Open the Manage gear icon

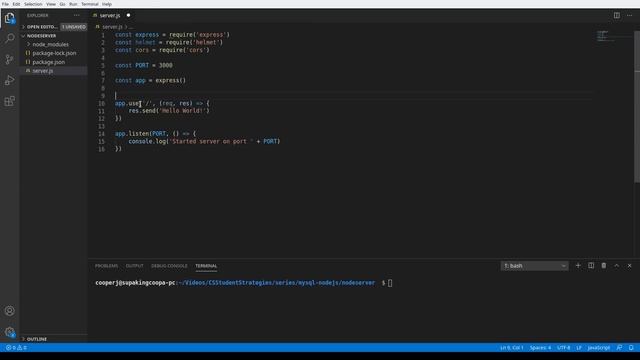tap(9, 332)
